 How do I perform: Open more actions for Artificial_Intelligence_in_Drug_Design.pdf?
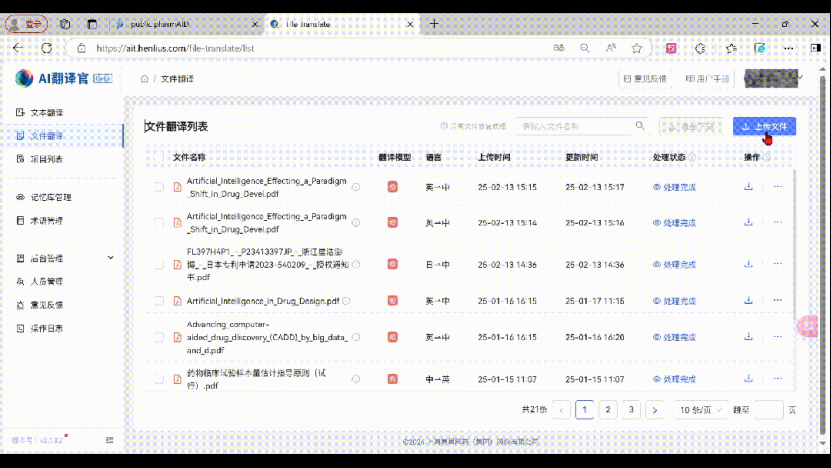[777, 300]
